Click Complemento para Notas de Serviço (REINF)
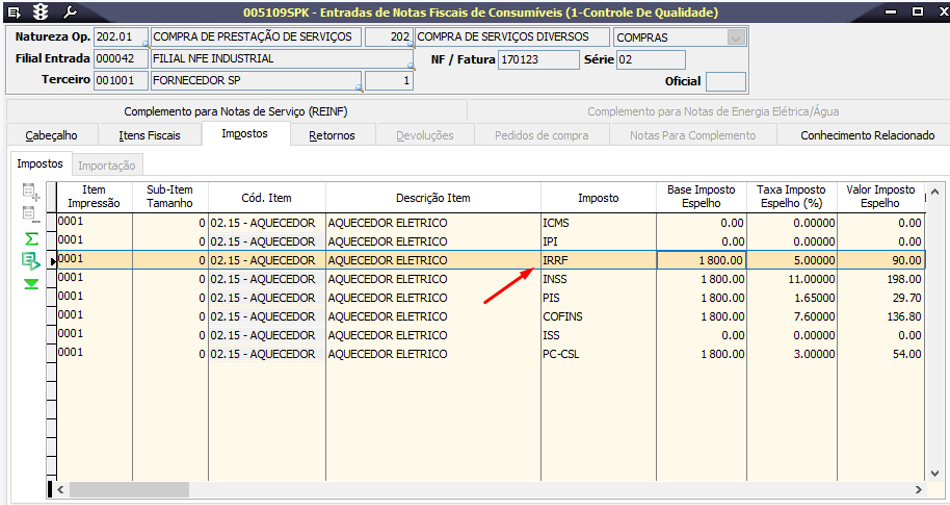The image size is (950, 505). tap(235, 111)
